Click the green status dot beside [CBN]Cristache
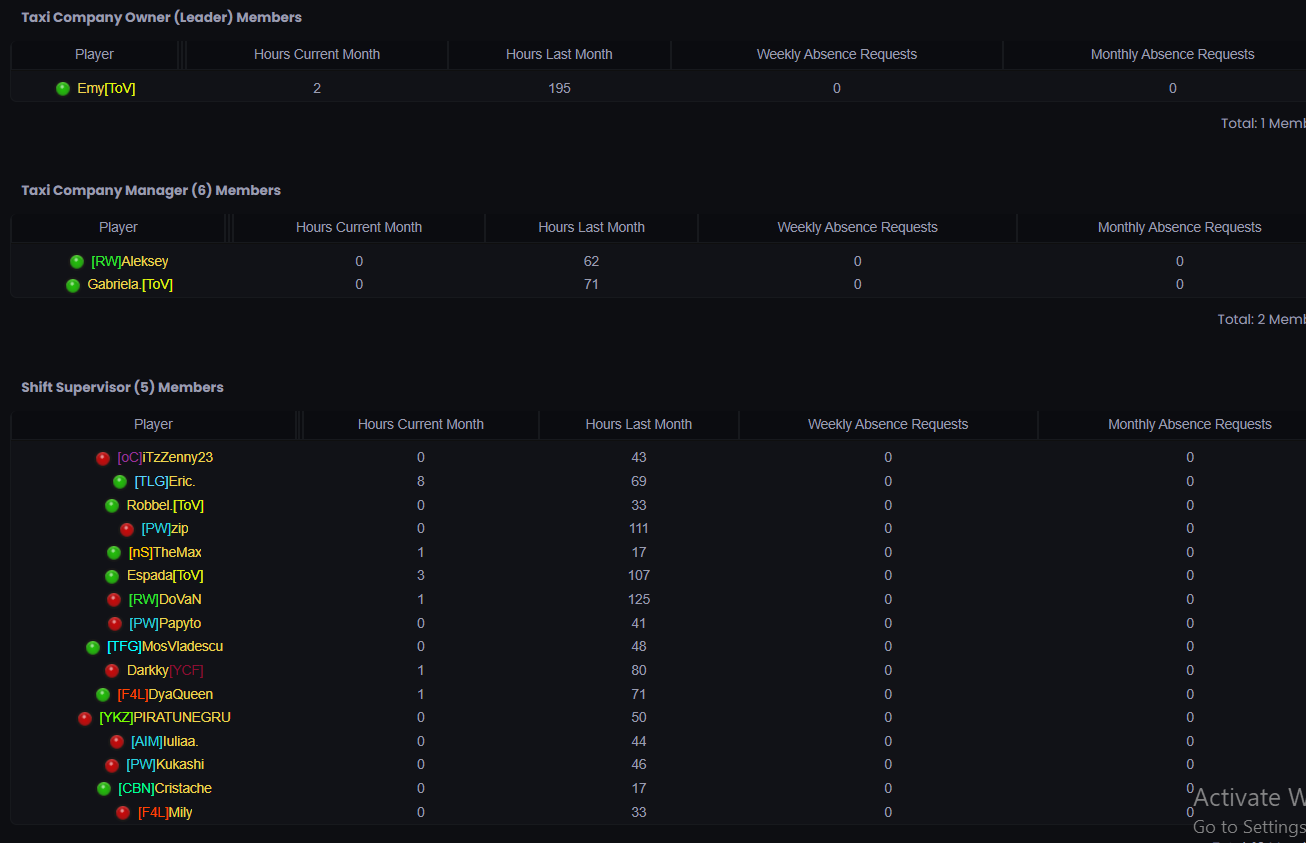 104,789
